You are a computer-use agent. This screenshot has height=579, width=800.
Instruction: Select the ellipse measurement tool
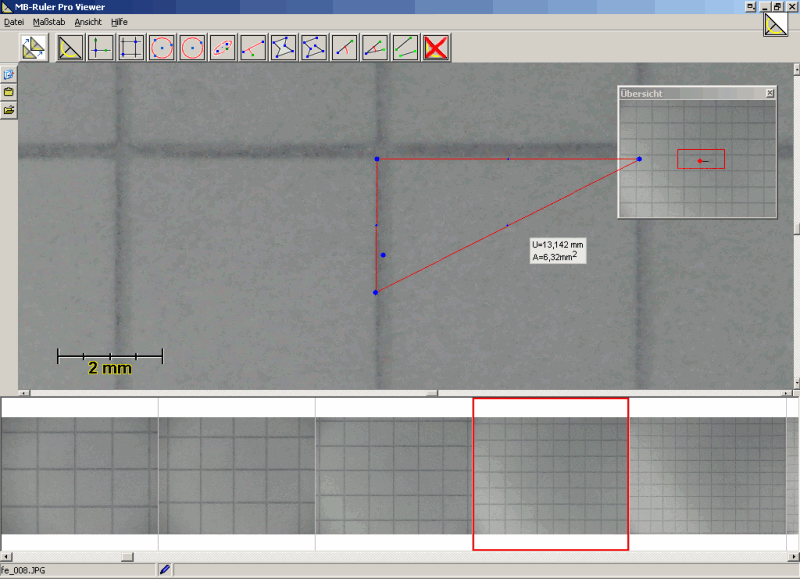pos(223,47)
